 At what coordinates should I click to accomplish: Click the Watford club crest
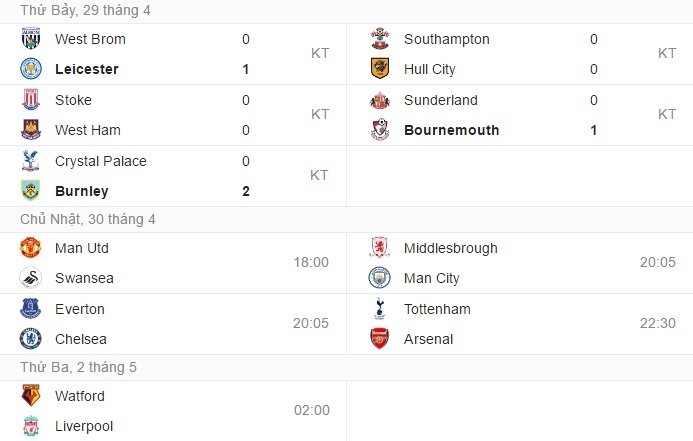(x=31, y=396)
